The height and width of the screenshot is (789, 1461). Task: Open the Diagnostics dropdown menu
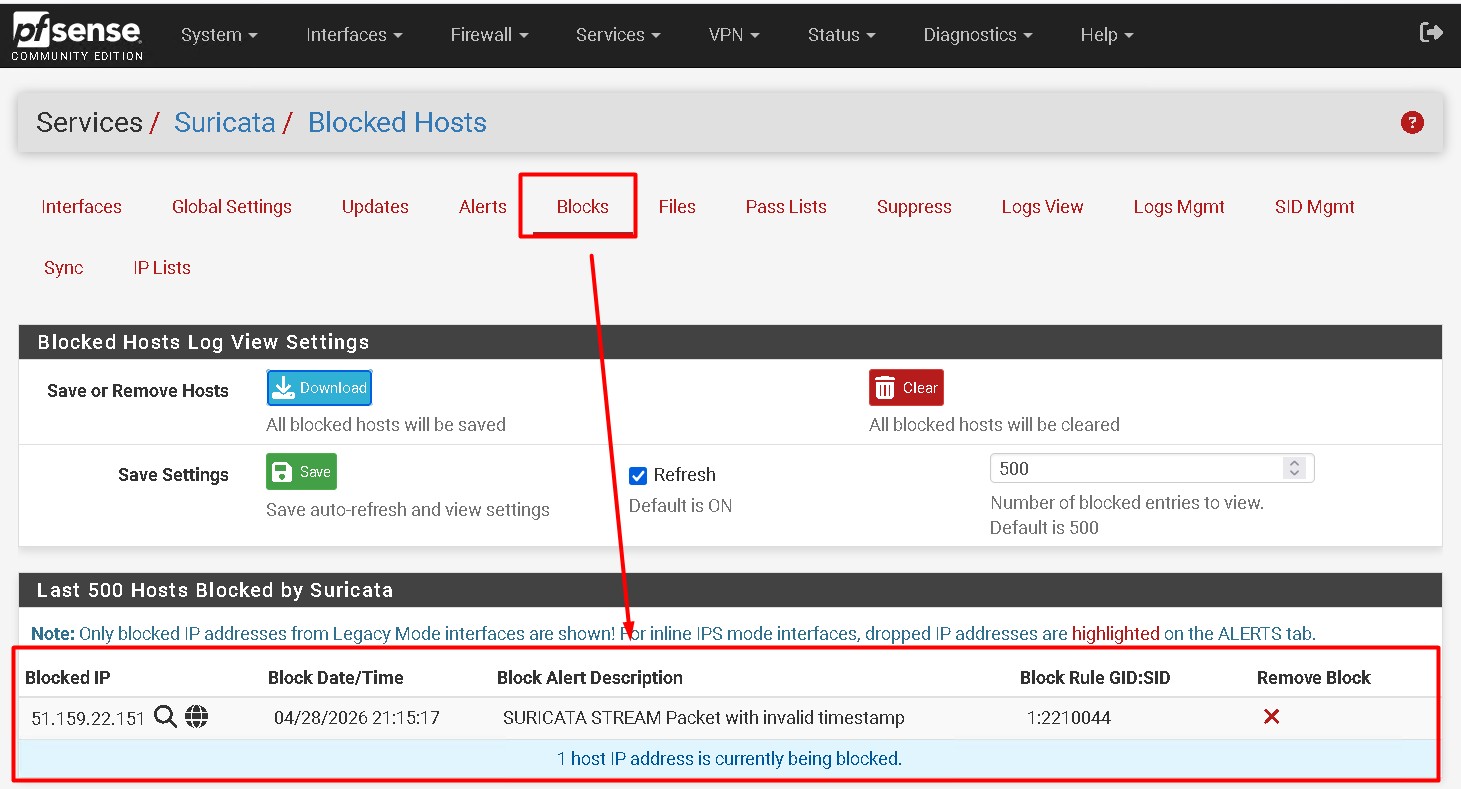point(976,34)
